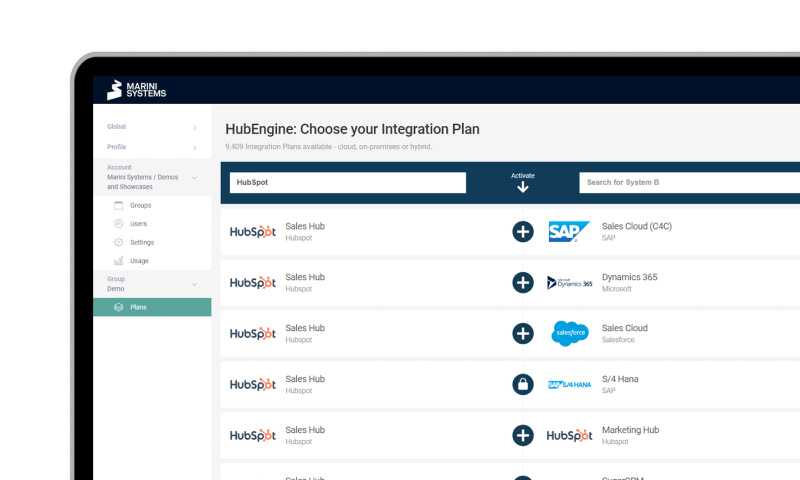800x480 pixels.
Task: Click the Settings gear icon
Action: (x=118, y=242)
